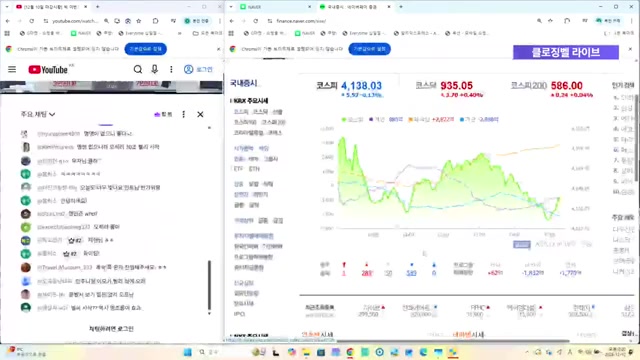Open the live chat three-dot options
Viewport: 640px width, 360px height.
pos(184,114)
